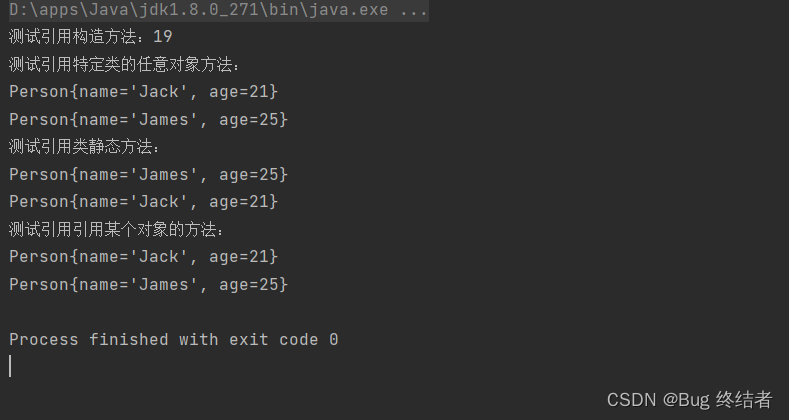This screenshot has width=789, height=420.
Task: Click the last Person James output line
Action: pos(148,285)
